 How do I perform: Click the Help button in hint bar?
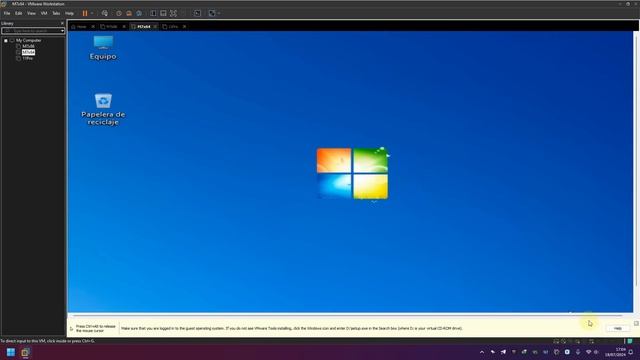(x=618, y=328)
